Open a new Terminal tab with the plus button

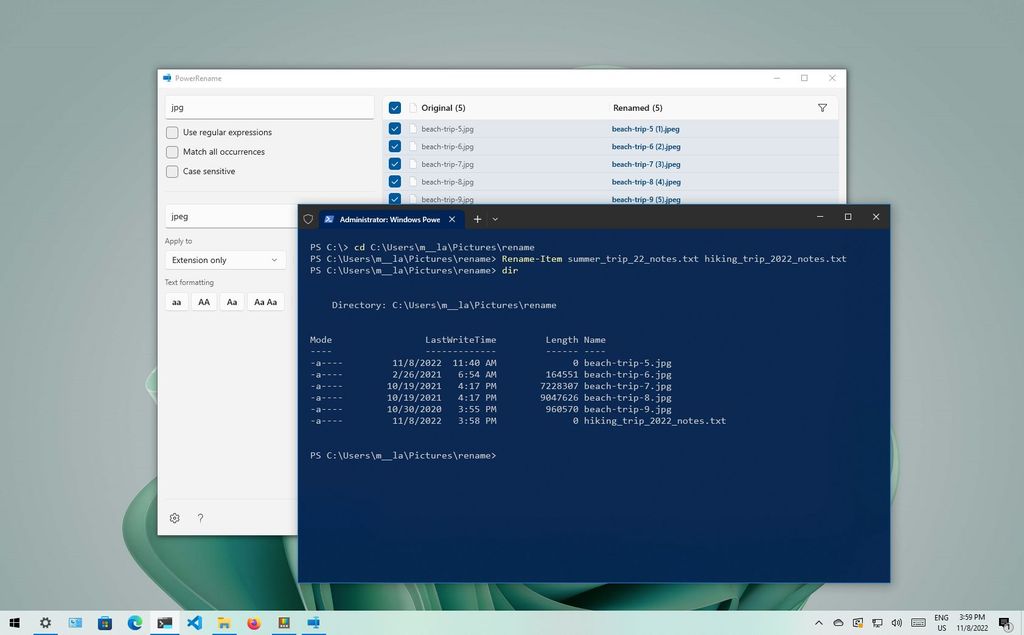[x=477, y=218]
